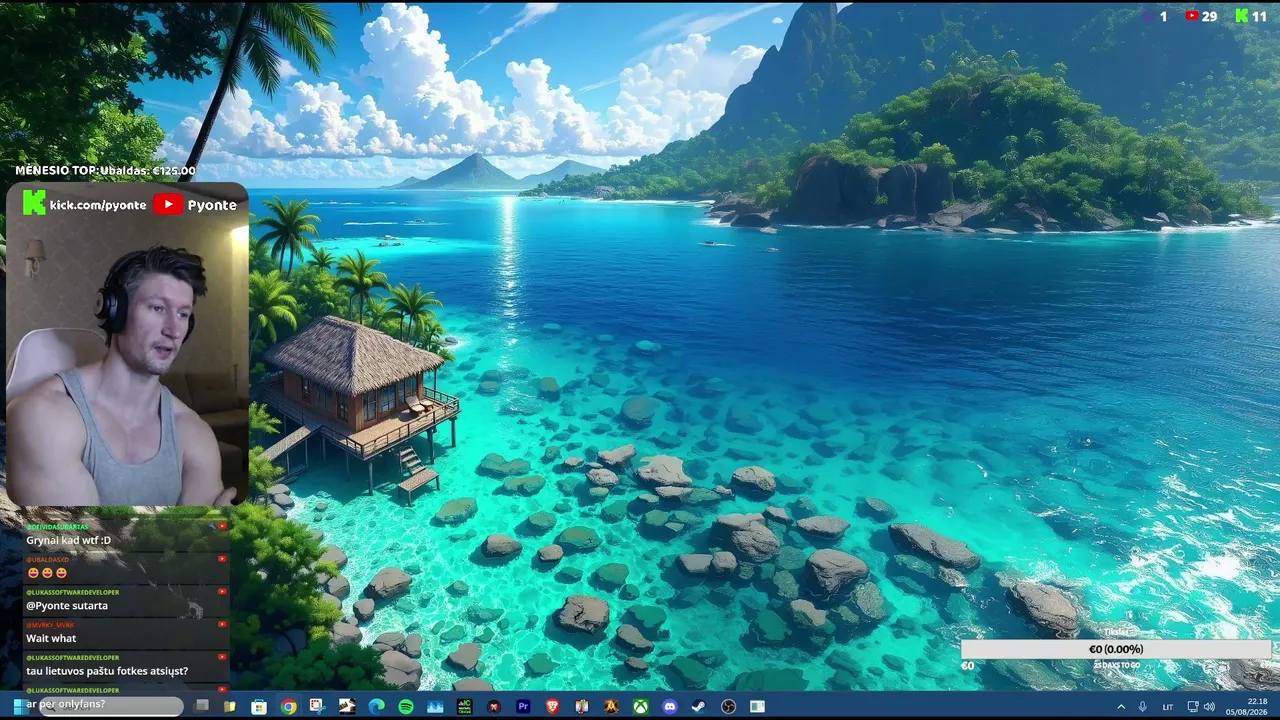
Task: Open Discord from the taskbar
Action: click(669, 706)
